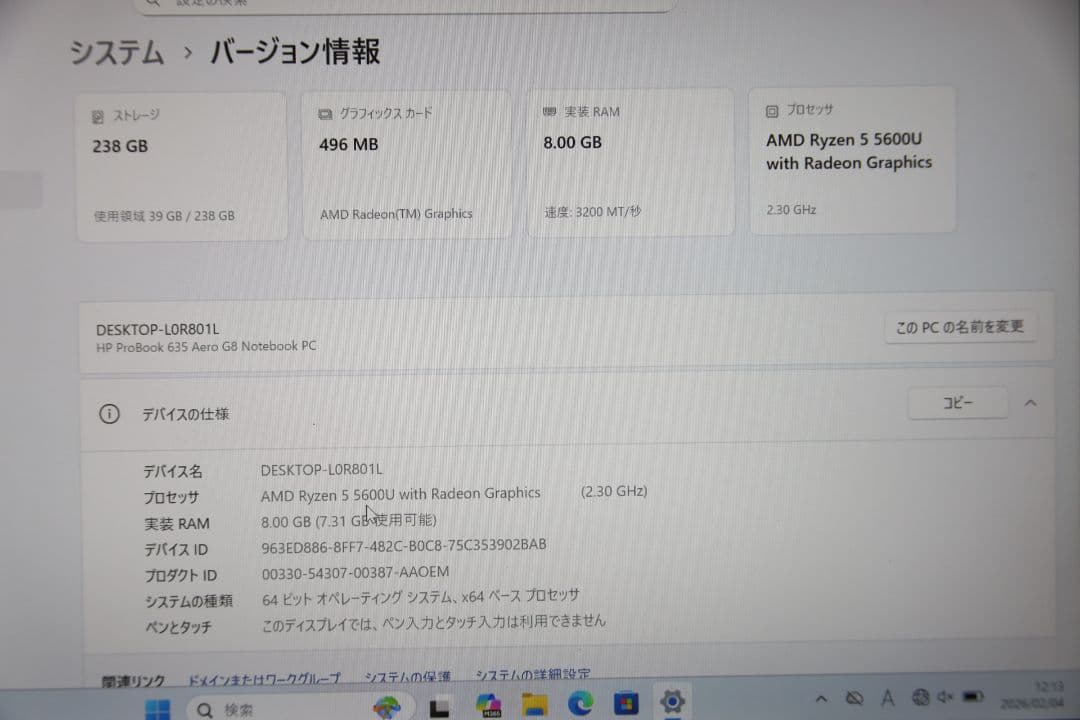Select the デバイス名 value DESKTOP-L0R801L
The height and width of the screenshot is (720, 1080).
[322, 470]
